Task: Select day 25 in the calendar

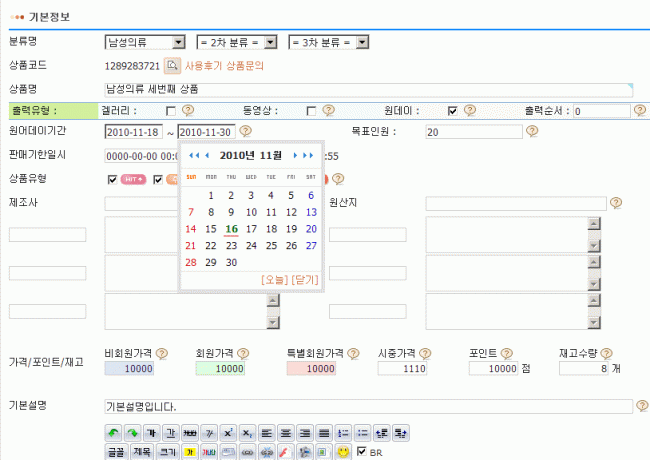Action: pos(251,245)
